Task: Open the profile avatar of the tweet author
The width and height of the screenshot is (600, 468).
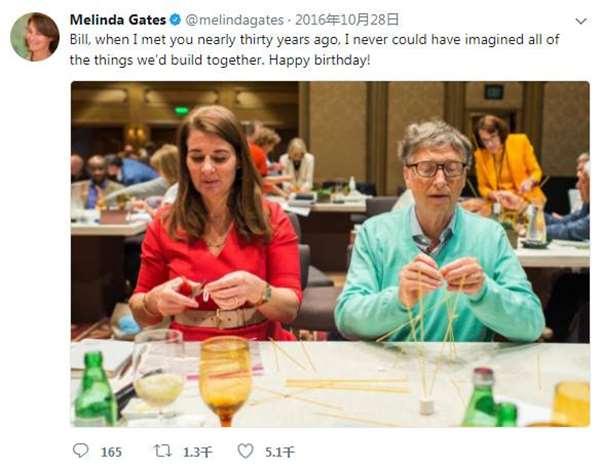Action: point(35,37)
